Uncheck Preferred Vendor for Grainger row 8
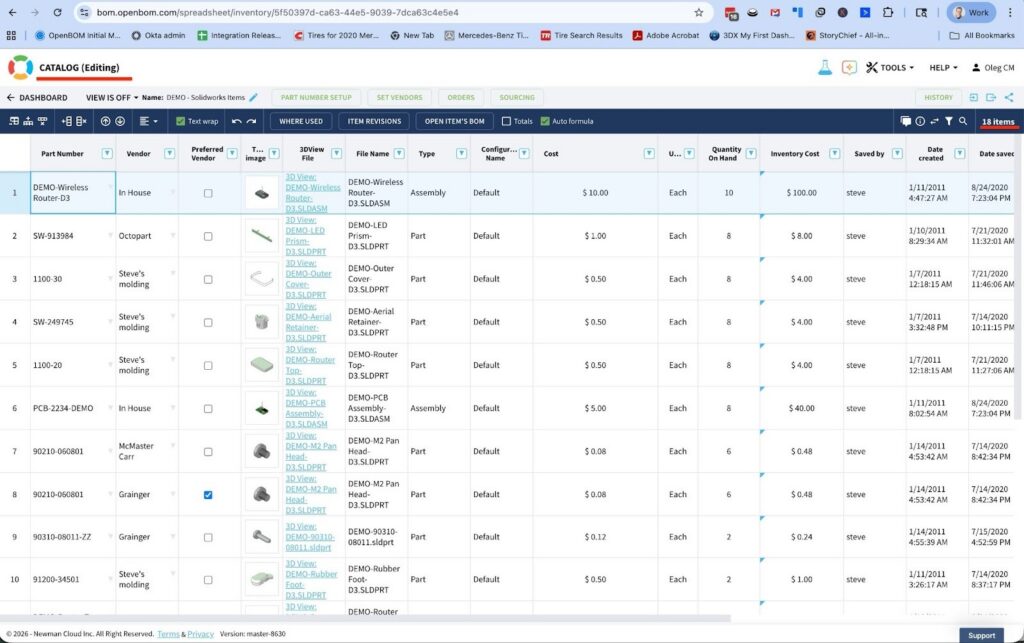 [208, 494]
